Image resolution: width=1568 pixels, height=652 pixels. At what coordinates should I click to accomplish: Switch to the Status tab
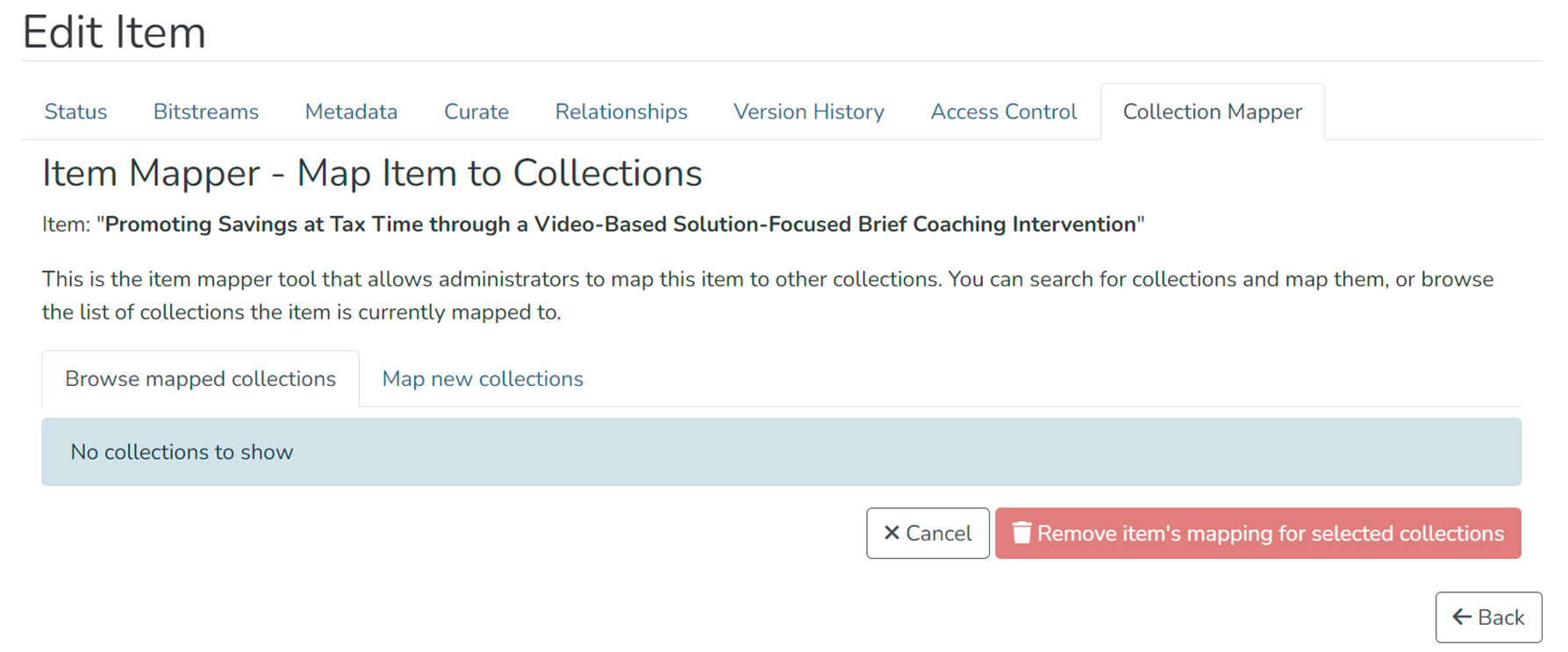tap(75, 111)
